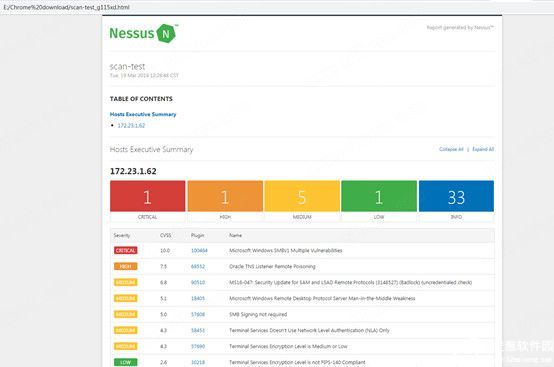Select the blue Info count box
This screenshot has height=367, width=554.
[x=456, y=196]
